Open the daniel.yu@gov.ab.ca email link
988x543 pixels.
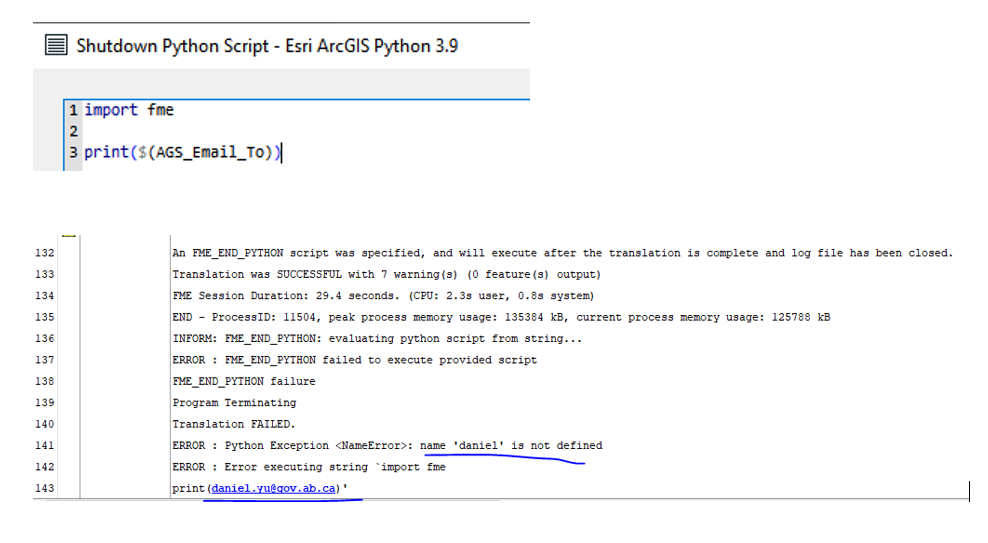pyautogui.click(x=273, y=488)
